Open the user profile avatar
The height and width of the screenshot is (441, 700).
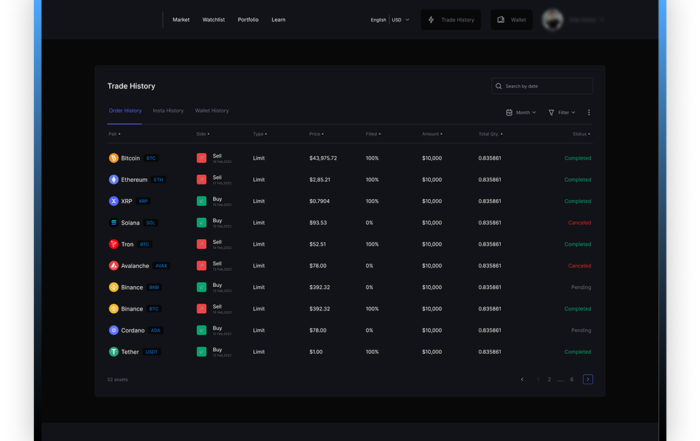[x=551, y=20]
